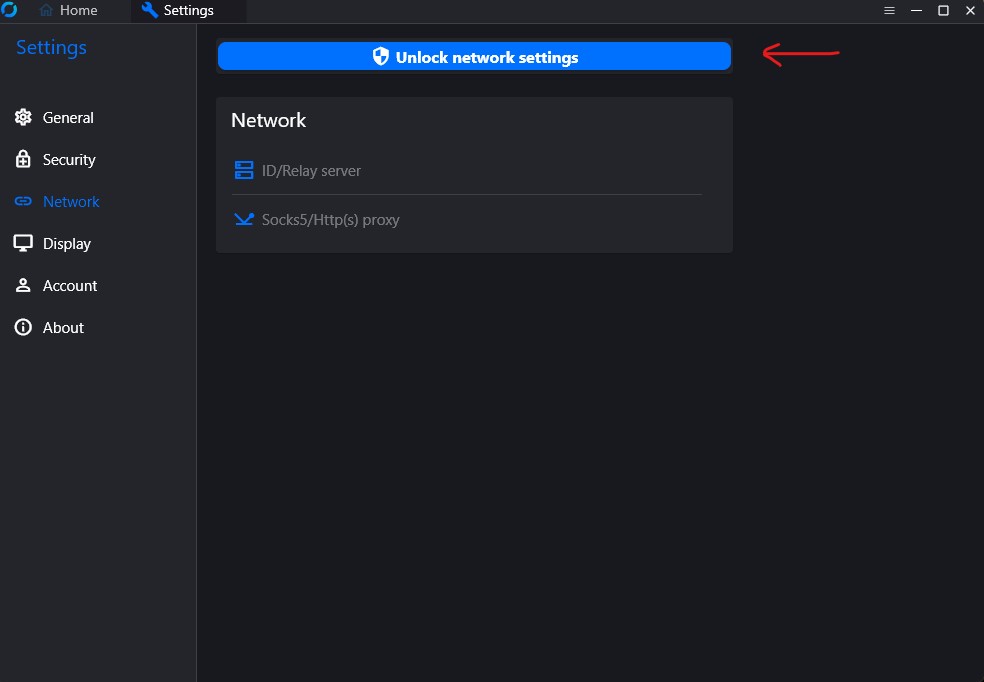Select the Settings tab label
Image resolution: width=984 pixels, height=682 pixels.
[x=188, y=11]
